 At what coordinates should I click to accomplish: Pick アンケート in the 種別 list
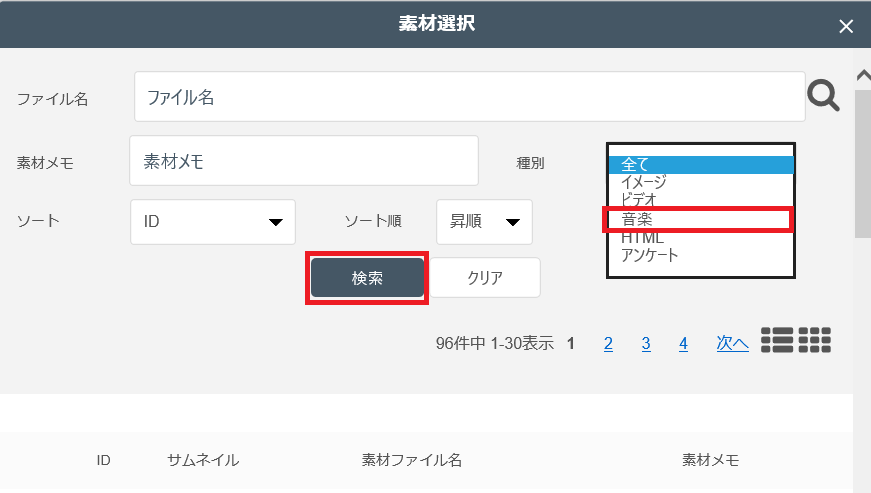pyautogui.click(x=700, y=255)
